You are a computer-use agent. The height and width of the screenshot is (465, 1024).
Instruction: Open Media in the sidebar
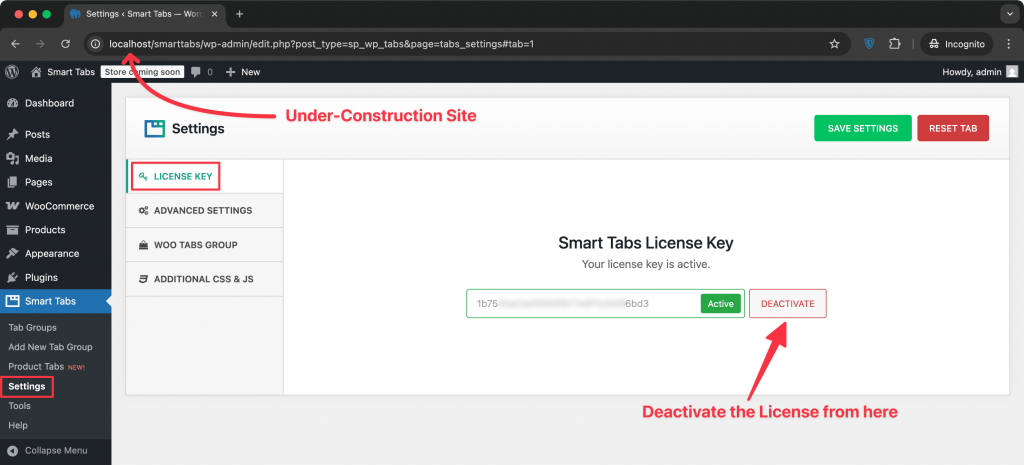56,158
